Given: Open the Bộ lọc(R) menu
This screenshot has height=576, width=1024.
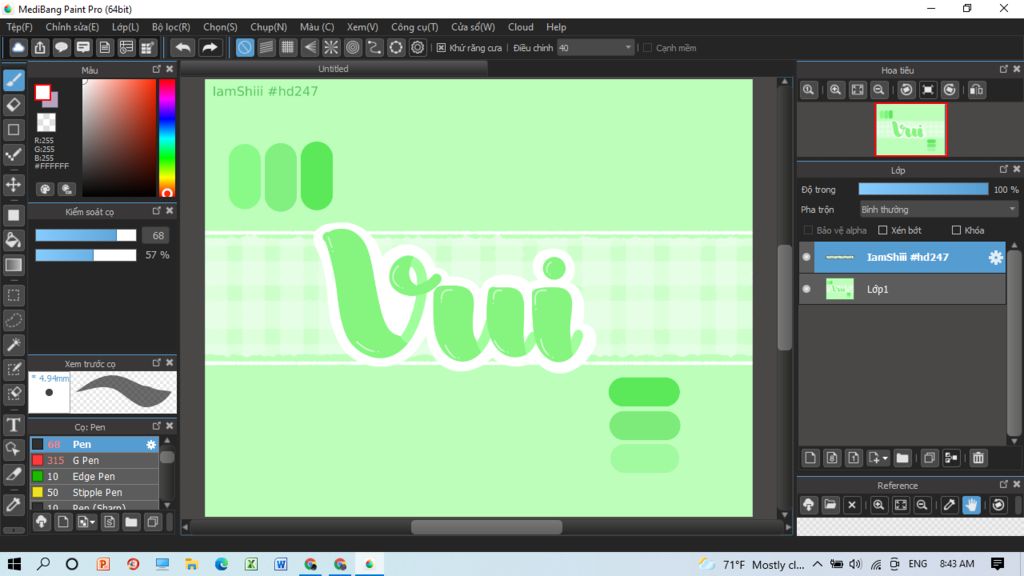Looking at the screenshot, I should pos(170,27).
